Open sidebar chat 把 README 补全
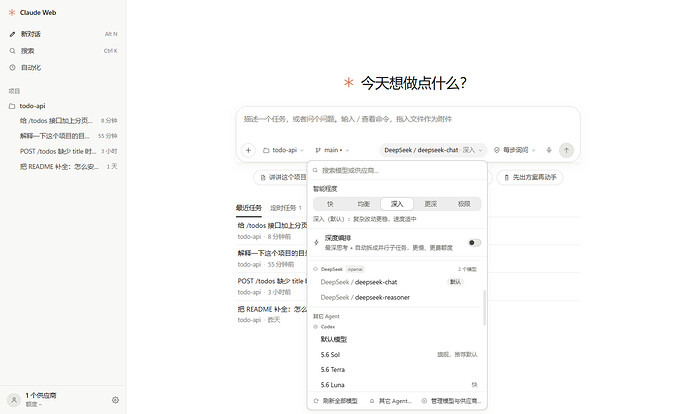Viewport: 690px width, 414px height. [68, 167]
